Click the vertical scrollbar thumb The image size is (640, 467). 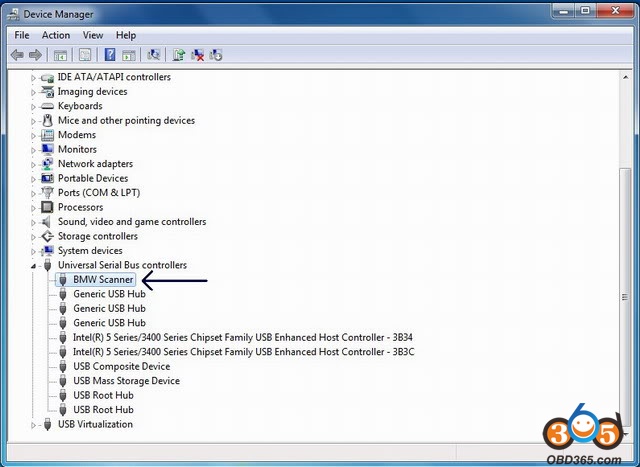click(625, 297)
